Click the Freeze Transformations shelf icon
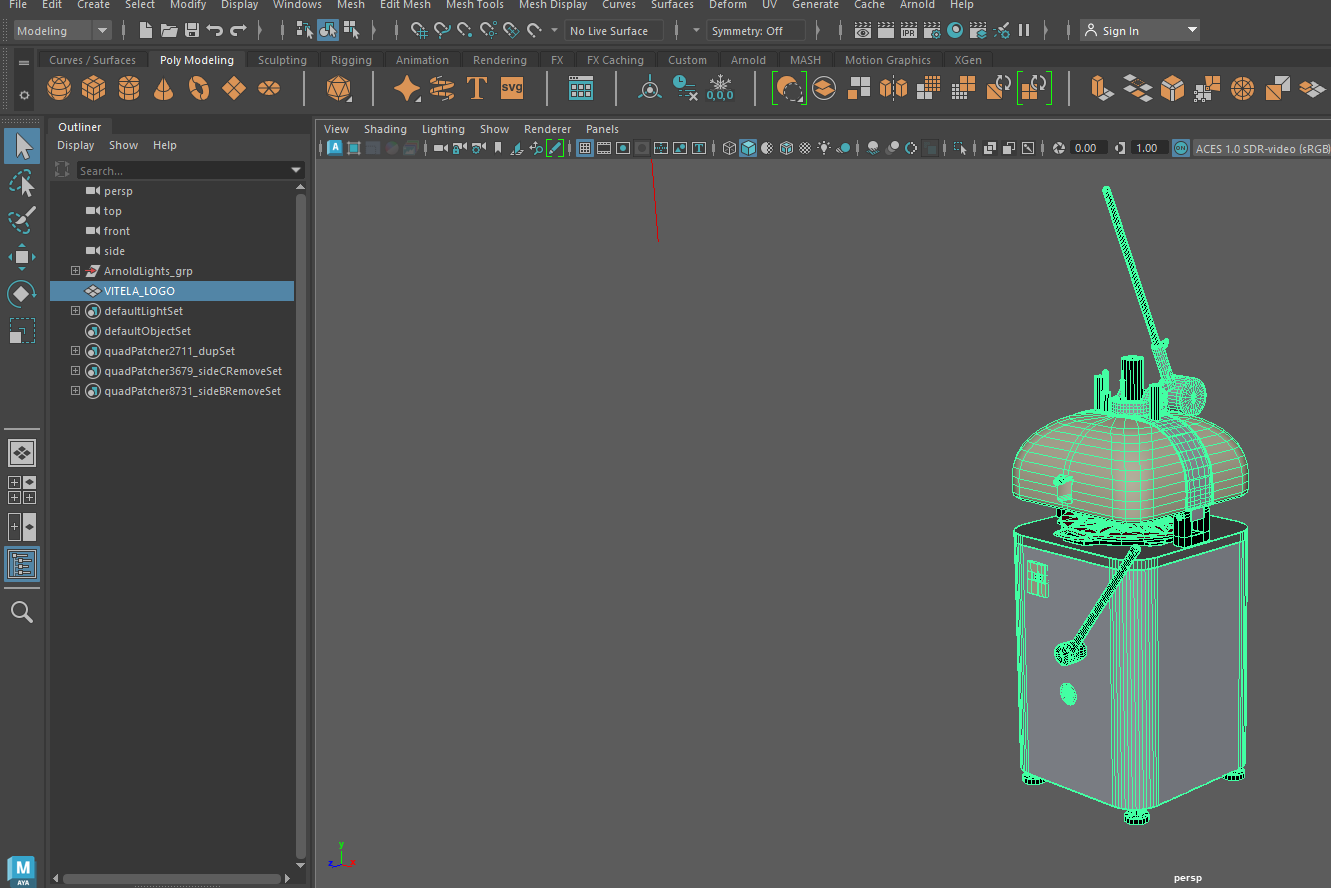The height and width of the screenshot is (888, 1331). 720,89
